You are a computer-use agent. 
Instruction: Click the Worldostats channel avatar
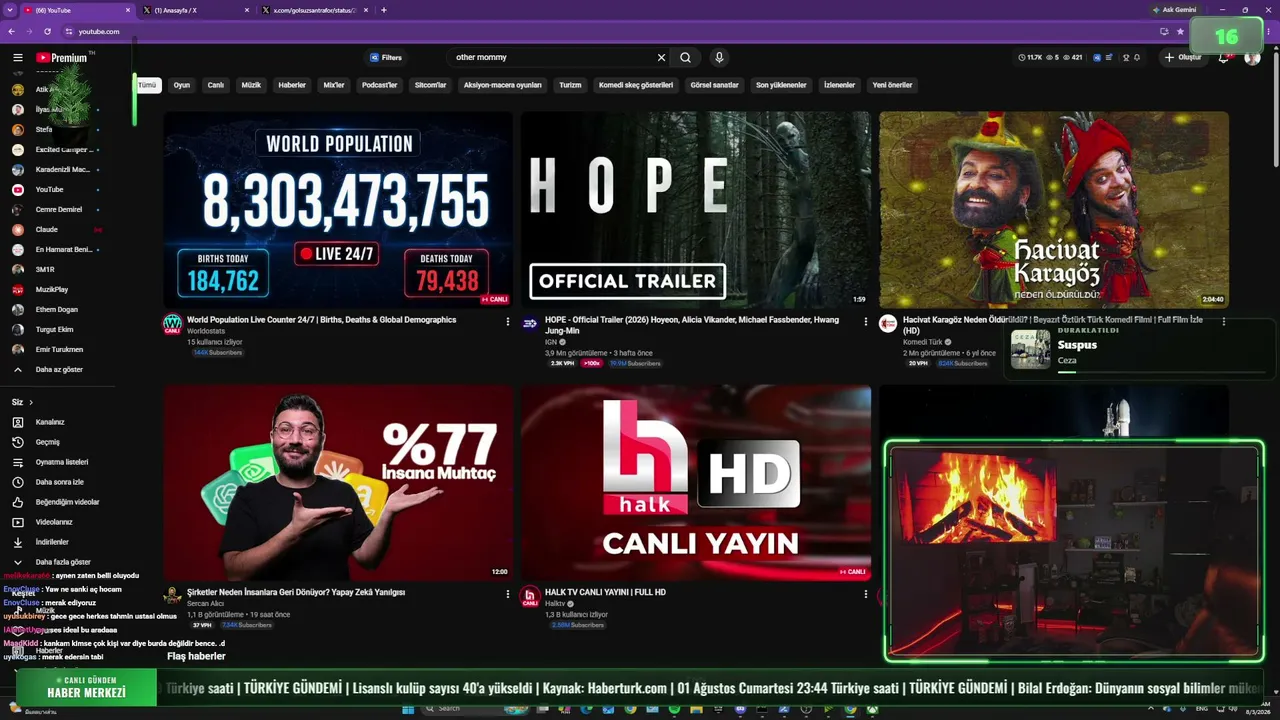pos(173,324)
